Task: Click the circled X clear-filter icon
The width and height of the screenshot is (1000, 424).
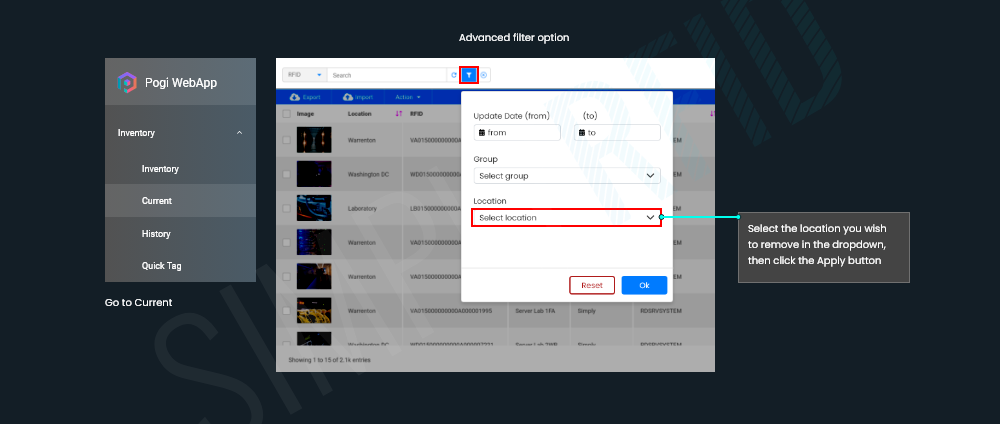Action: tap(484, 75)
